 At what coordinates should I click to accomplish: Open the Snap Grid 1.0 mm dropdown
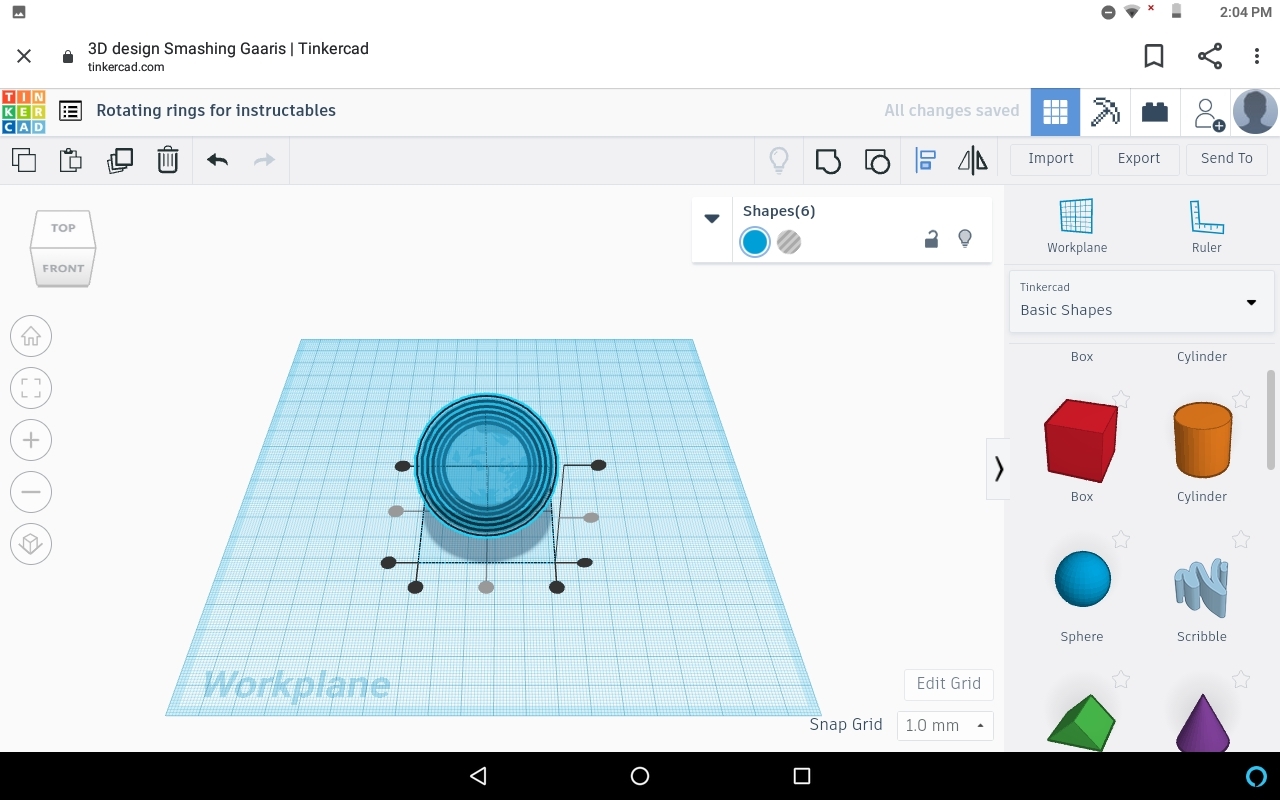[945, 725]
